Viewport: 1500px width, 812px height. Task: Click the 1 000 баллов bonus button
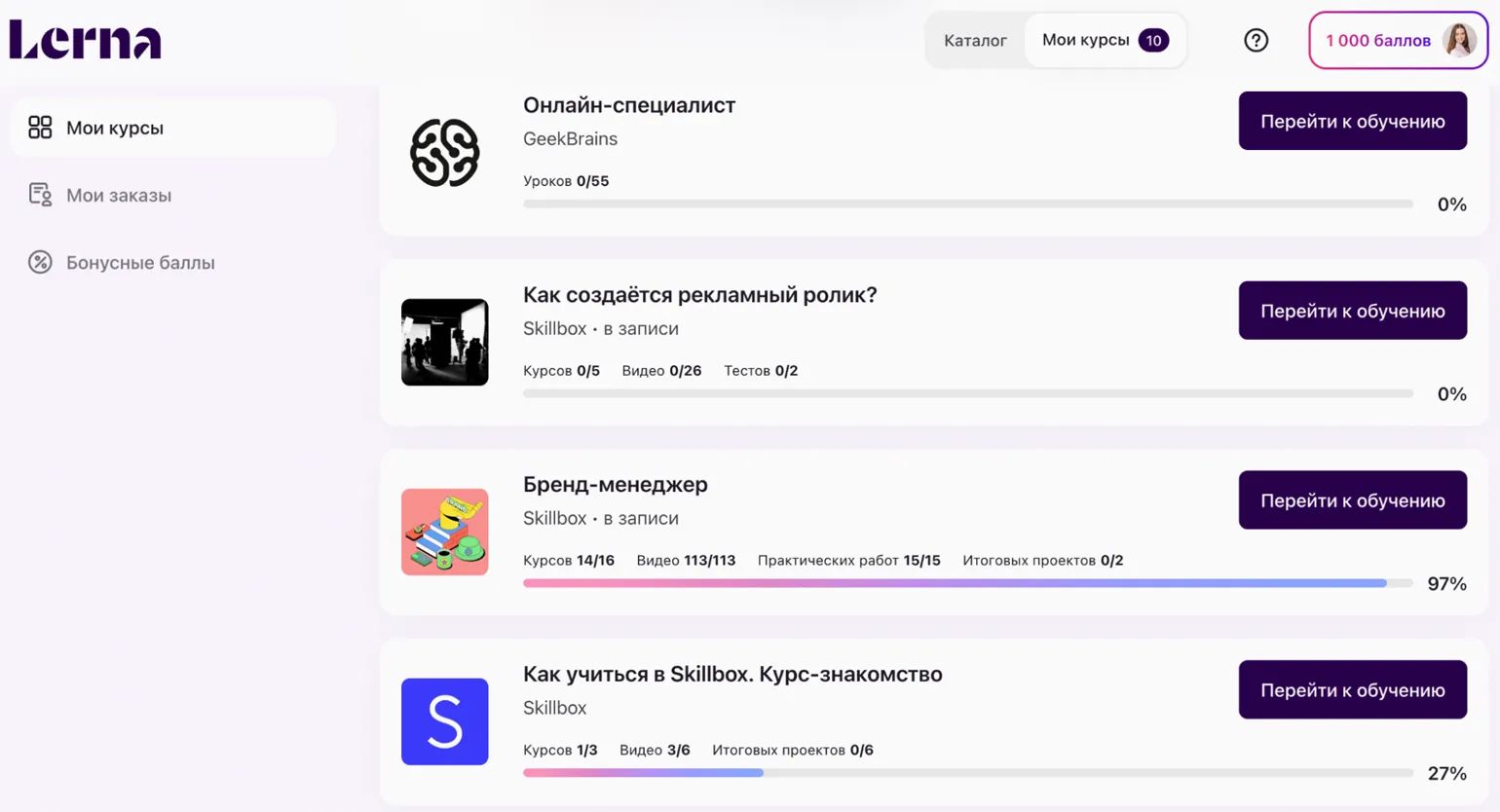(x=1398, y=40)
